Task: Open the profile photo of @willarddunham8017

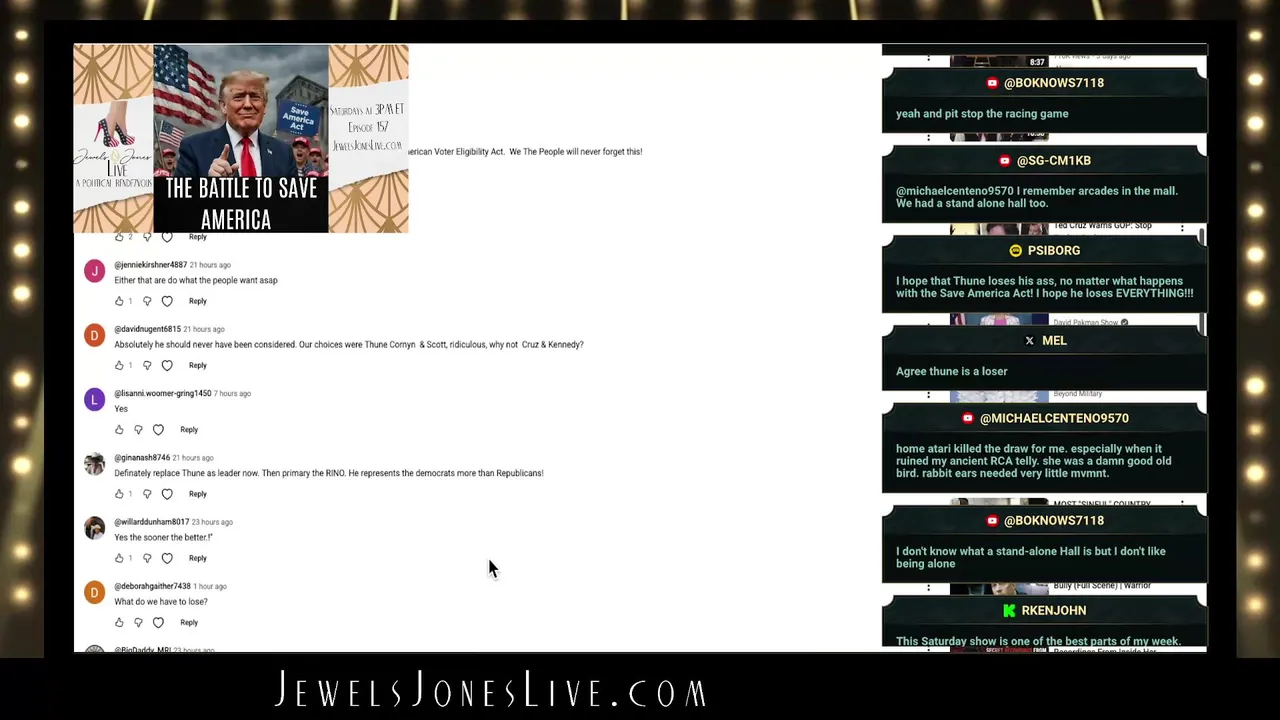Action: point(94,528)
